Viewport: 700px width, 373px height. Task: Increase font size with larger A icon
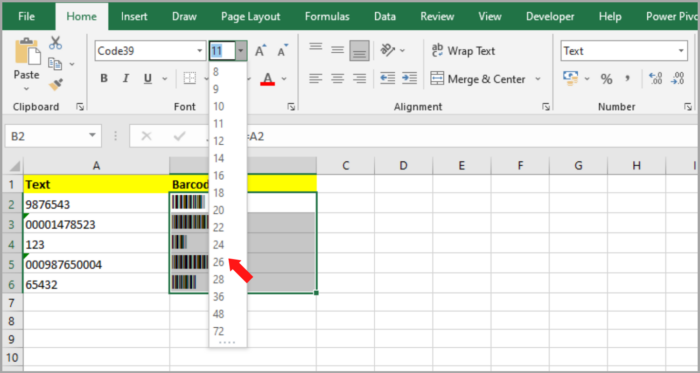click(x=260, y=51)
